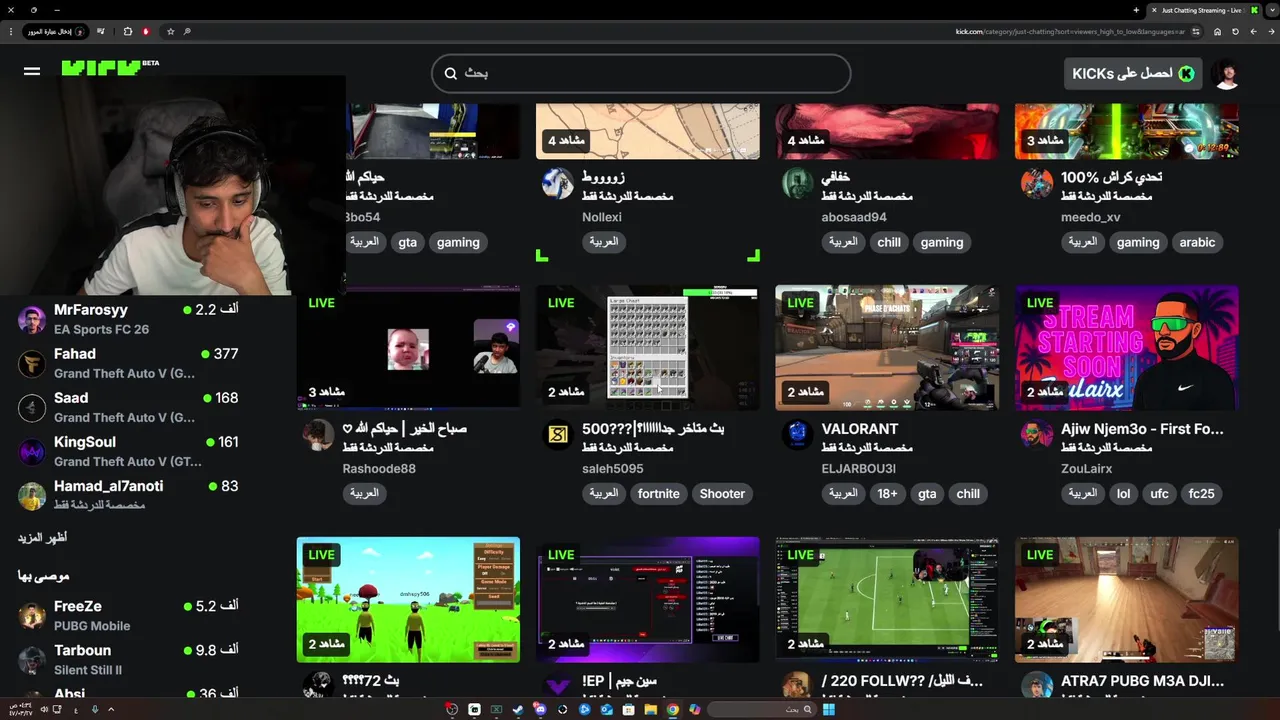Screen dimensions: 1280x720
Task: Open ZouLairx Stream Starting Soon thumbnail
Action: click(x=1127, y=348)
